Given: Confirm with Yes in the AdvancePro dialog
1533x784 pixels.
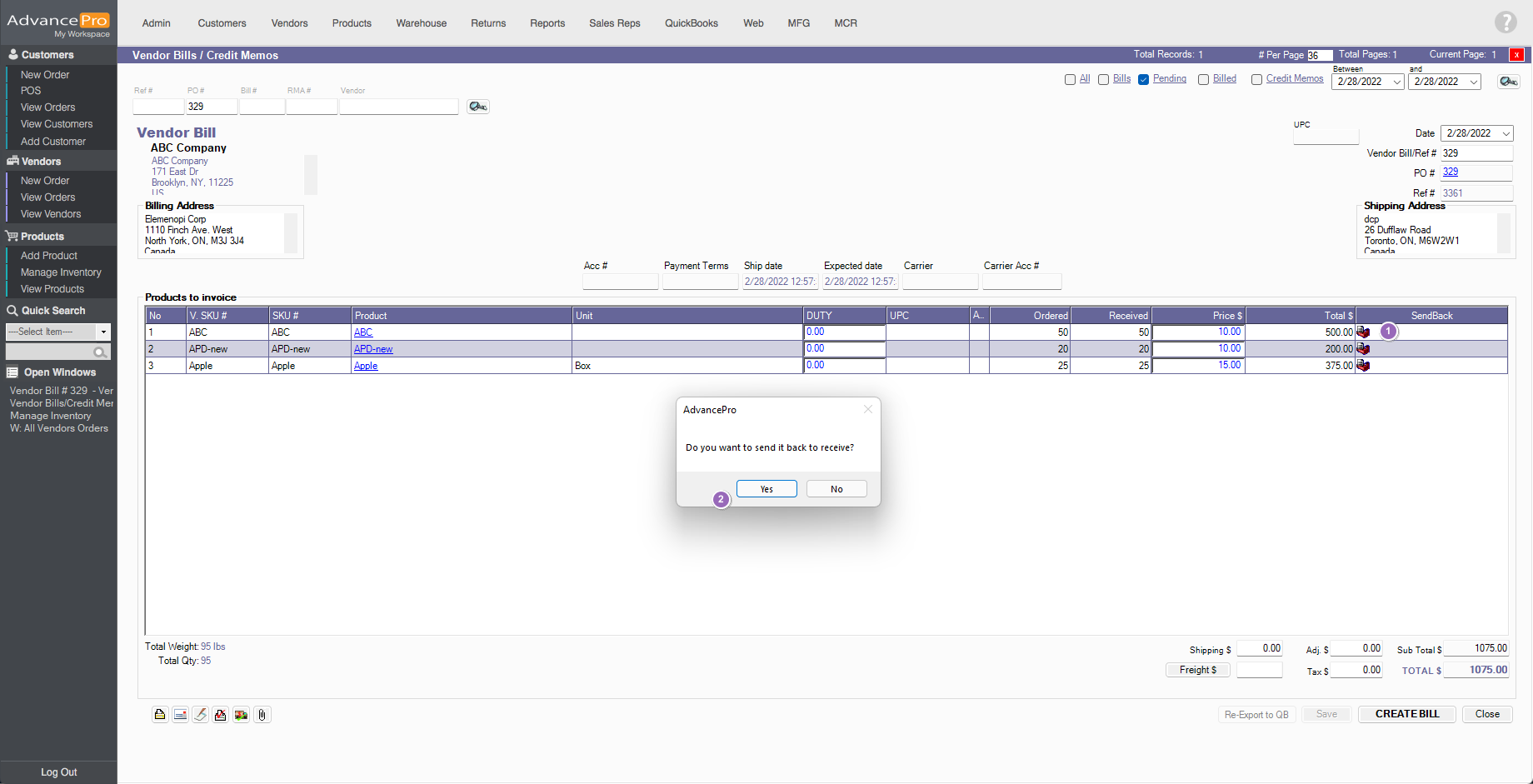Looking at the screenshot, I should 766,489.
